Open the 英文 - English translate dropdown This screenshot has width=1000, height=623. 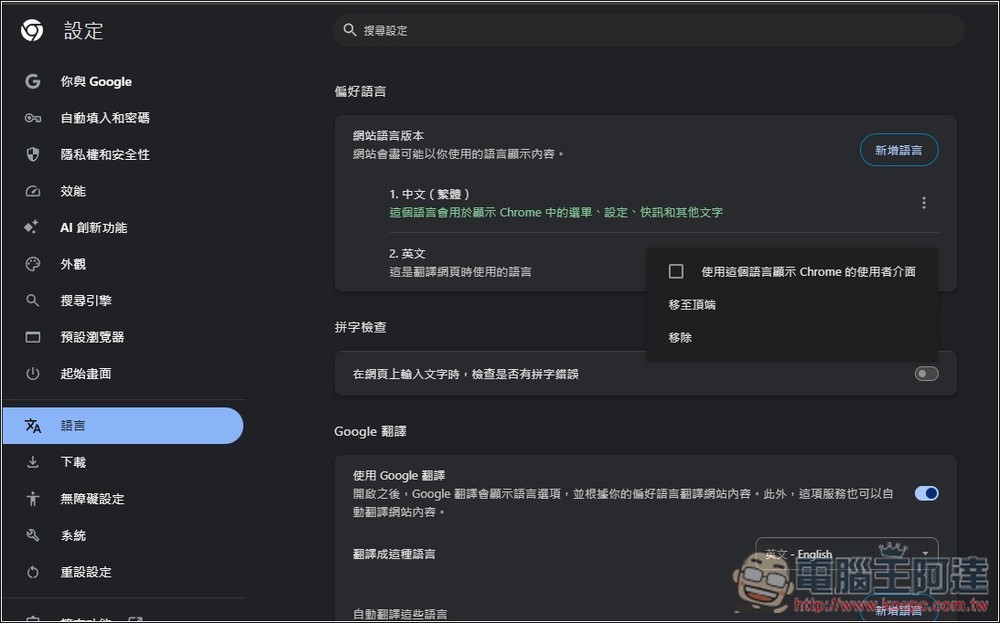pos(846,553)
